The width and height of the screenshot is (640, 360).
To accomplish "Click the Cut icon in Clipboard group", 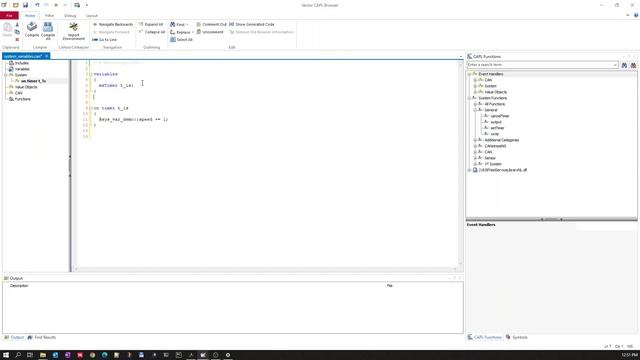I will pyautogui.click(x=17, y=25).
